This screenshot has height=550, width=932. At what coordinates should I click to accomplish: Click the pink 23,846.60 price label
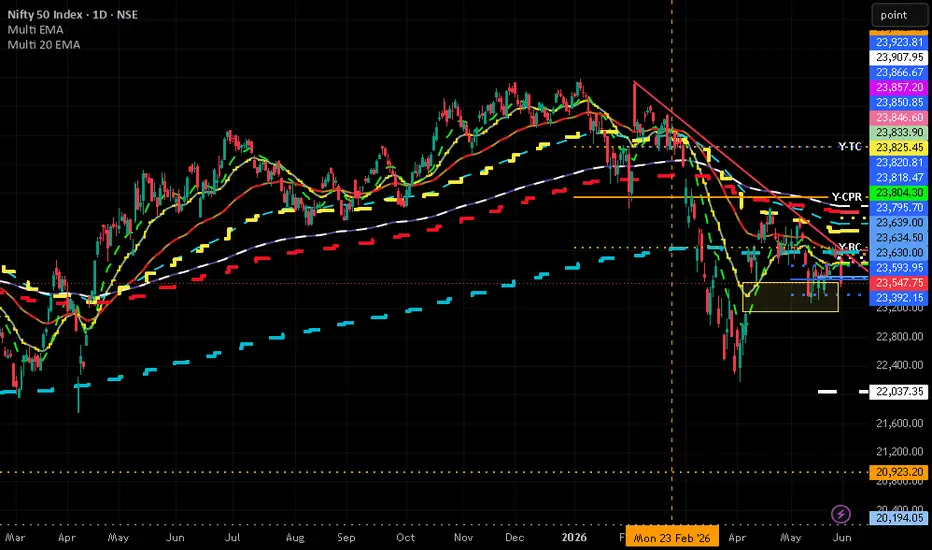click(x=898, y=117)
